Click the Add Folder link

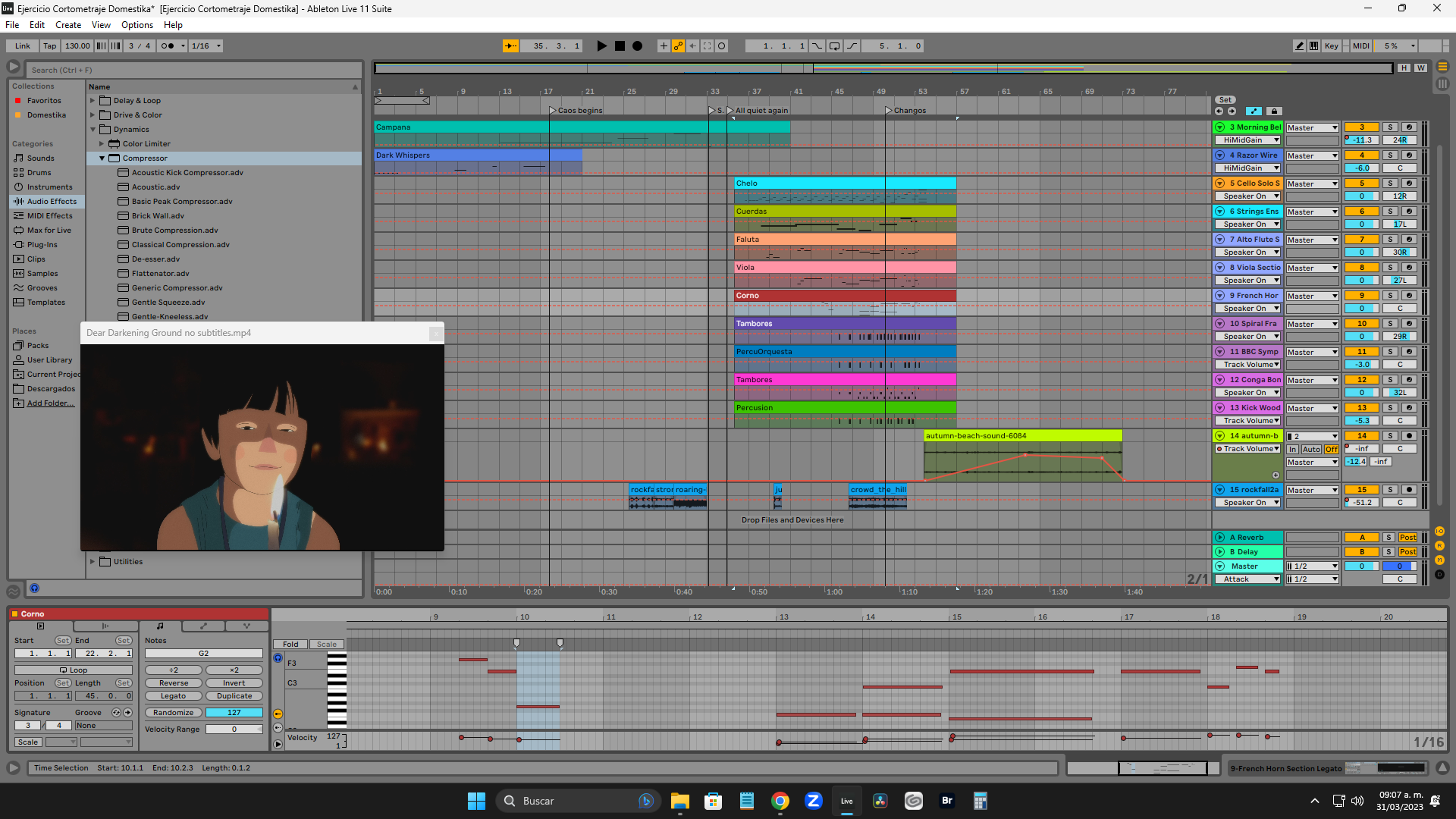[x=50, y=403]
